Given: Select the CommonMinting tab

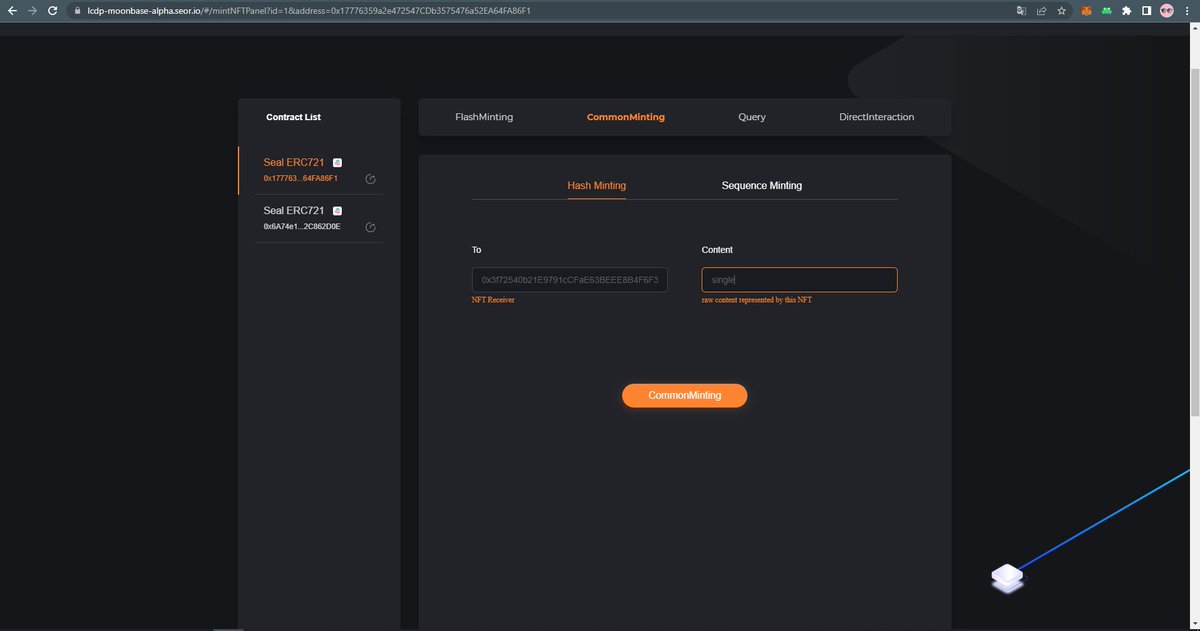Looking at the screenshot, I should click(x=626, y=117).
